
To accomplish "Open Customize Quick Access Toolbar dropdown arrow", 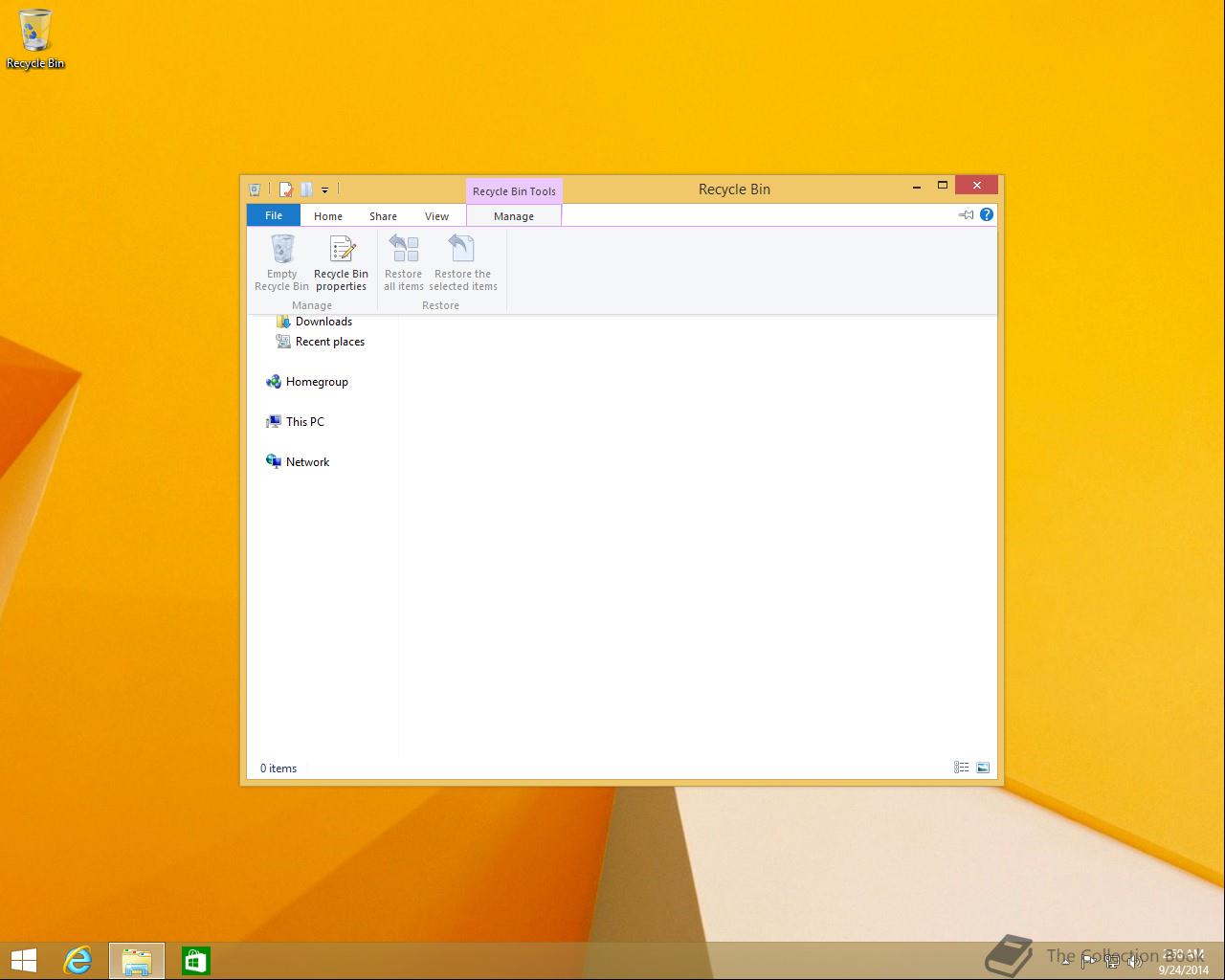I will coord(324,190).
